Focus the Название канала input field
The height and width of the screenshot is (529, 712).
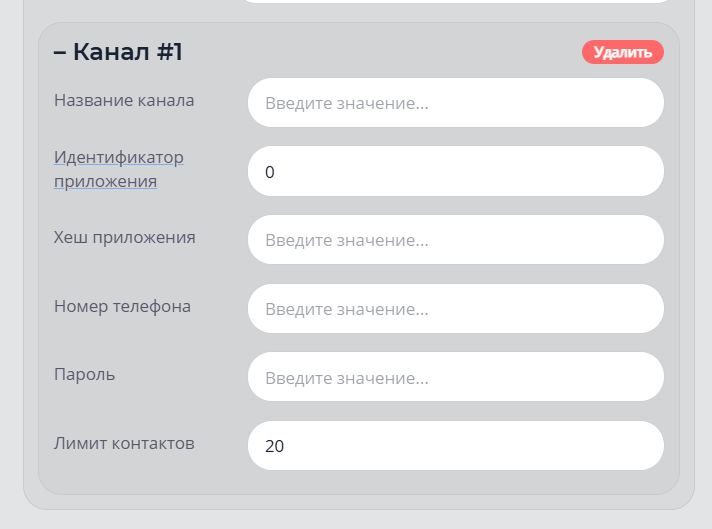point(455,103)
